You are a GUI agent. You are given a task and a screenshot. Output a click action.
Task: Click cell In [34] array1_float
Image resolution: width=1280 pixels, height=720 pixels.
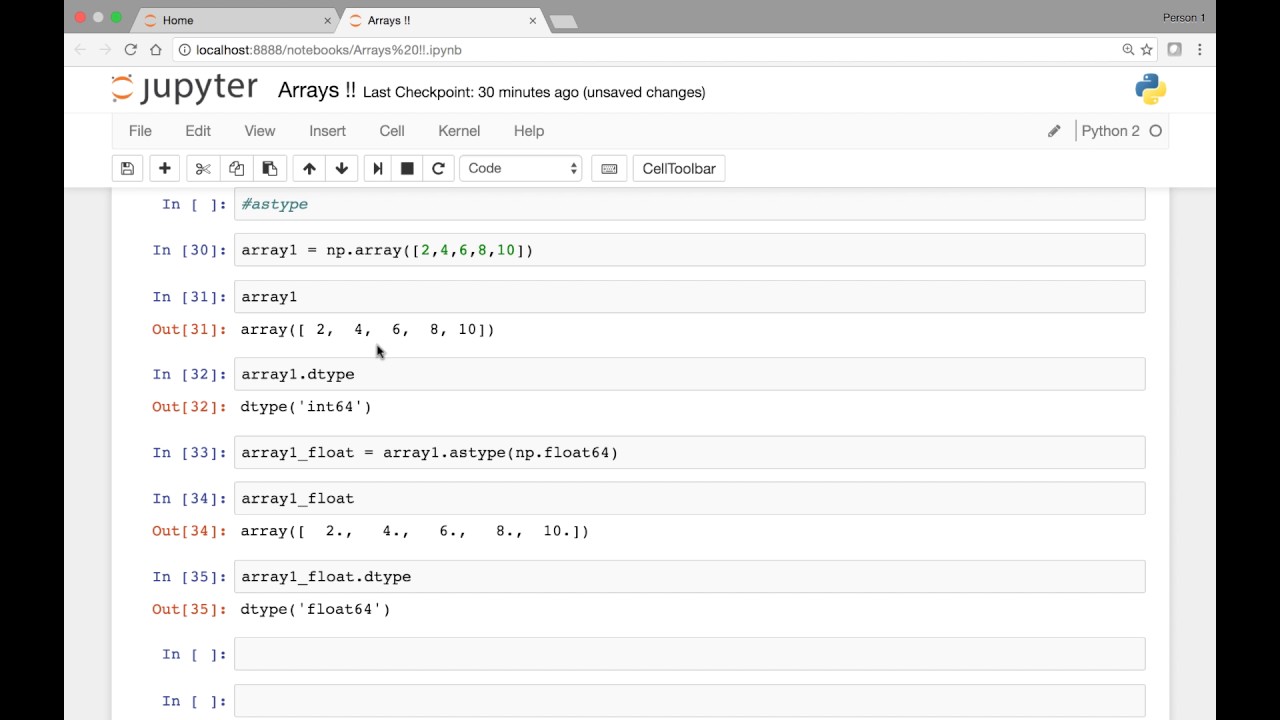(689, 498)
